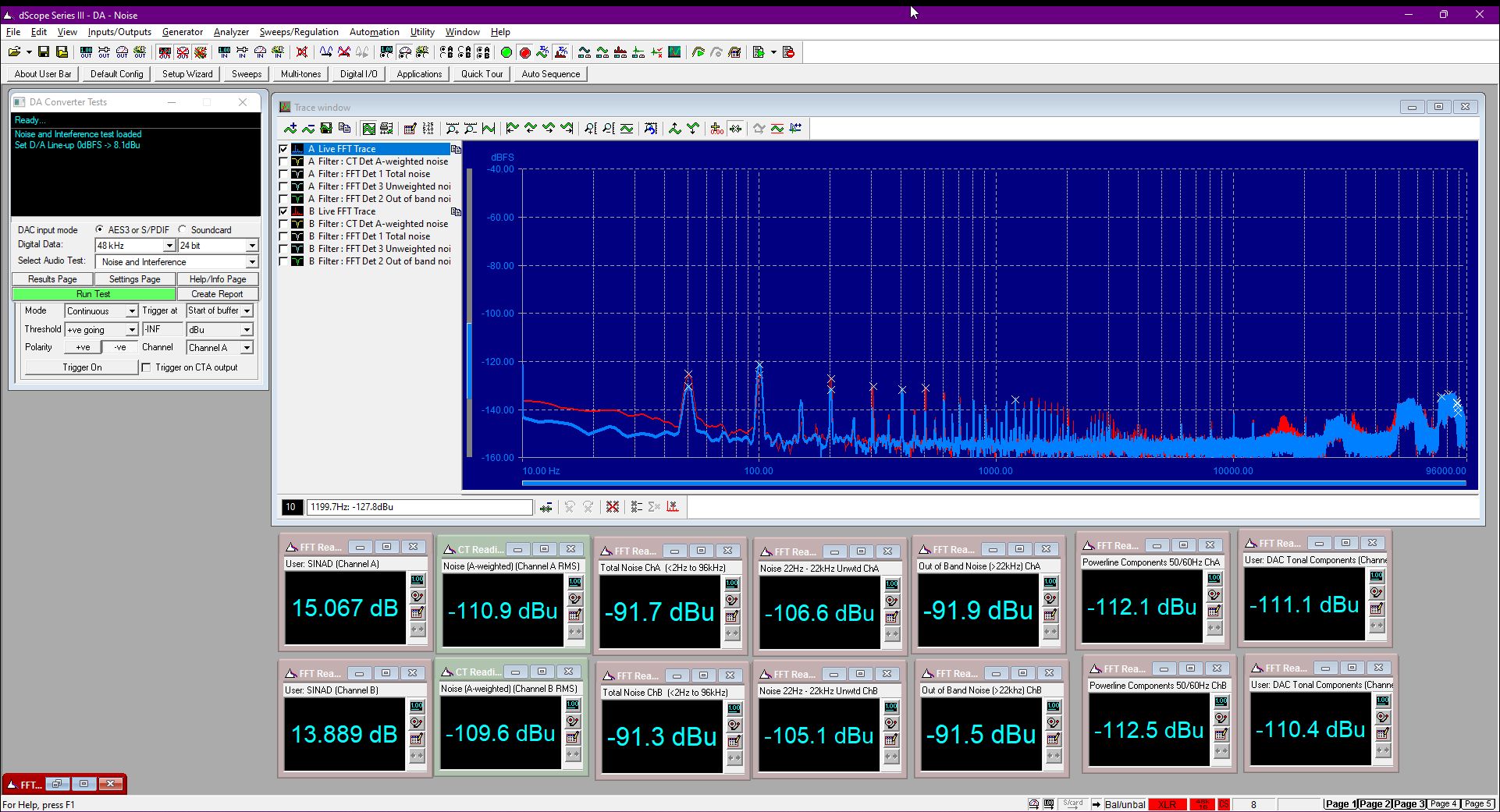Click the numeric values list icon in Trace toolbar
This screenshot has width=1500, height=812.
428,129
